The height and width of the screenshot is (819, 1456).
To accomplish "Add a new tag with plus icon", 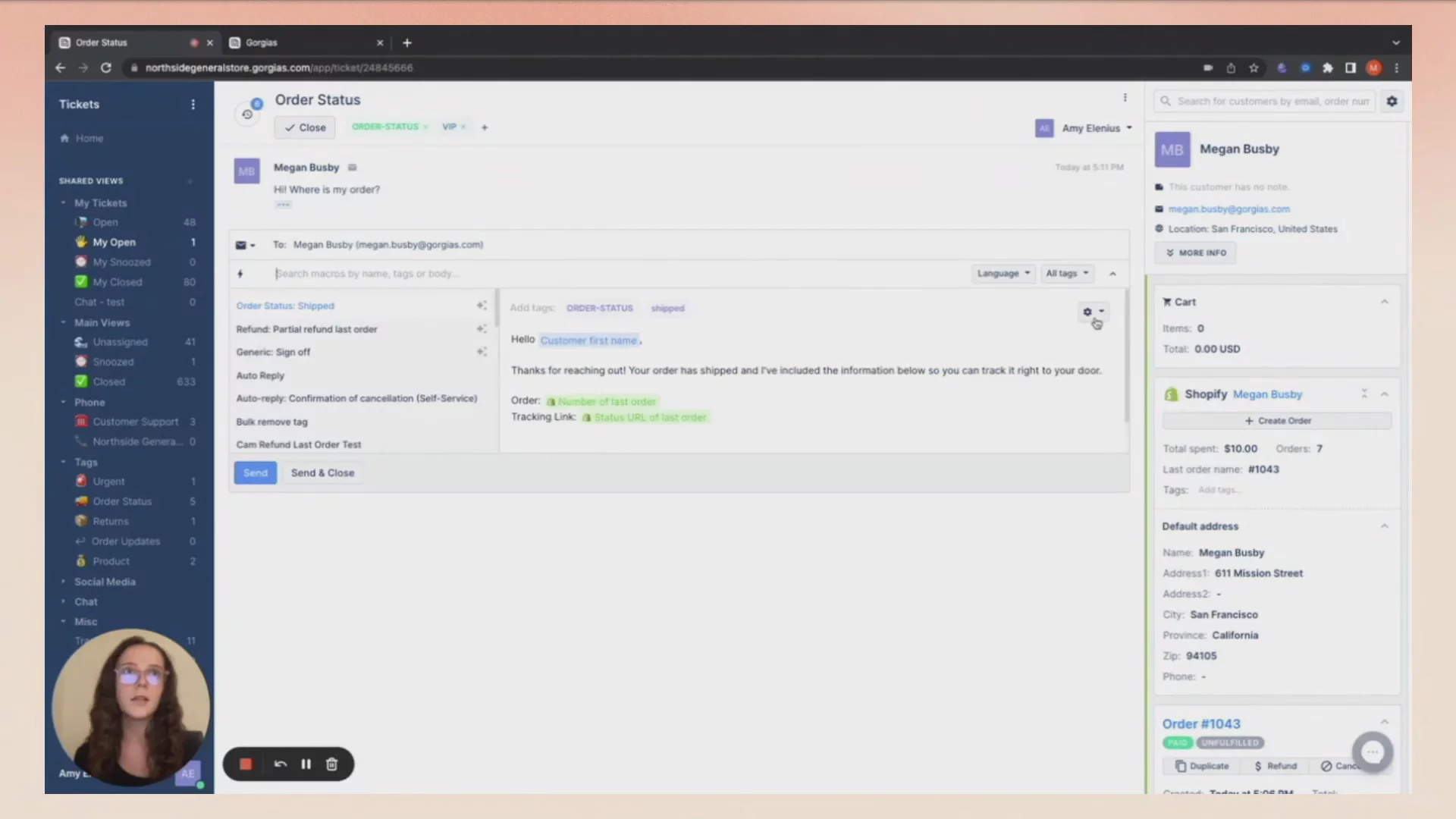I will coord(485,127).
